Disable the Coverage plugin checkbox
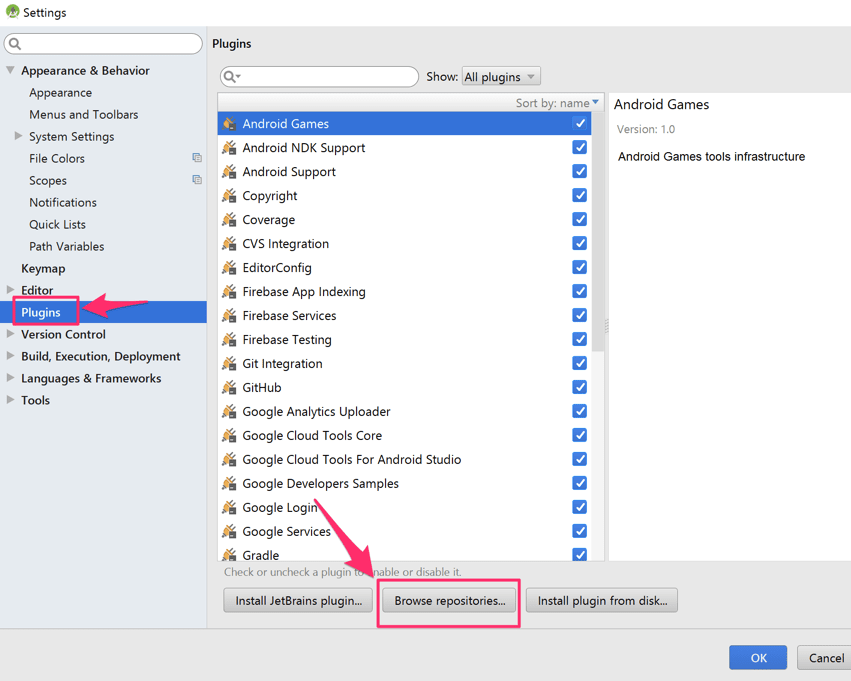The width and height of the screenshot is (851, 681). (580, 219)
